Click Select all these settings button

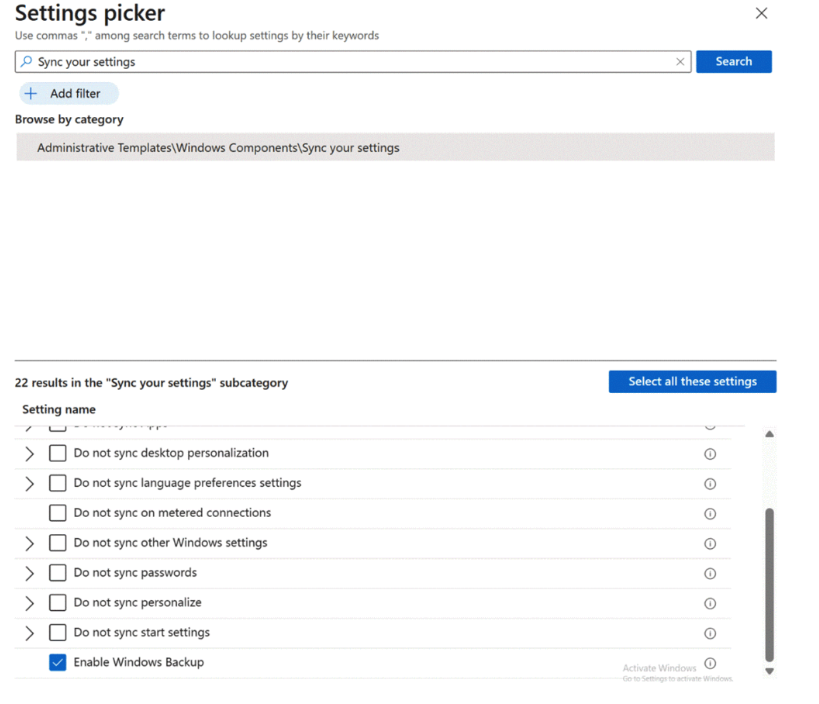click(x=692, y=381)
